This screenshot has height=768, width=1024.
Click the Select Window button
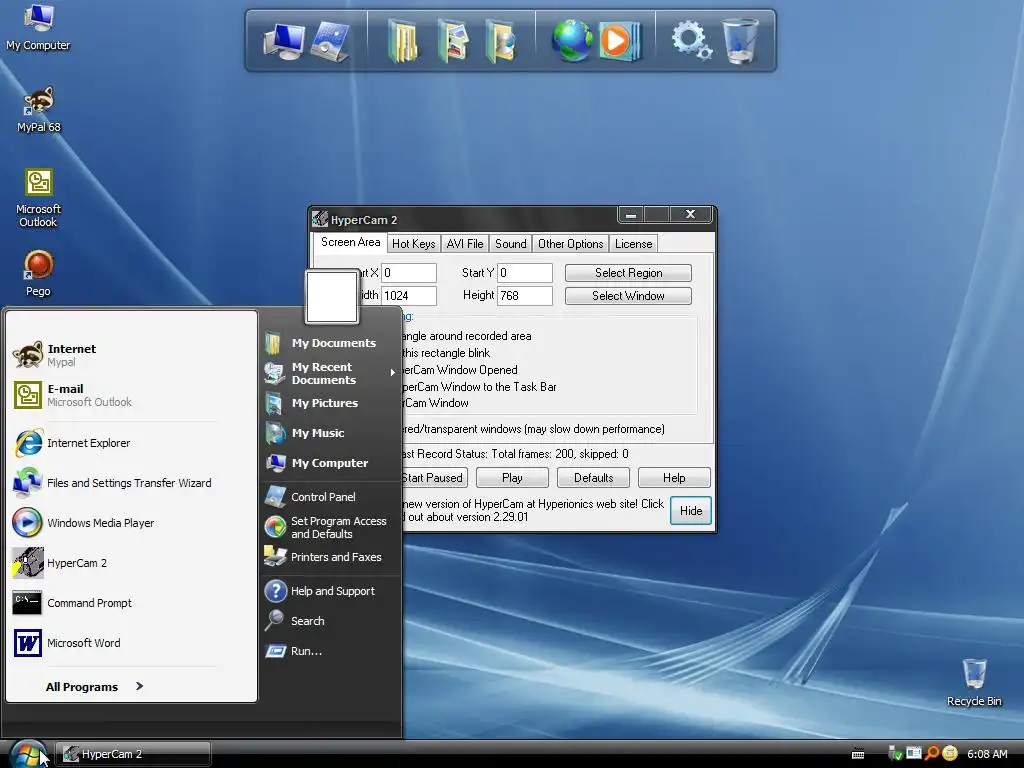coord(628,296)
